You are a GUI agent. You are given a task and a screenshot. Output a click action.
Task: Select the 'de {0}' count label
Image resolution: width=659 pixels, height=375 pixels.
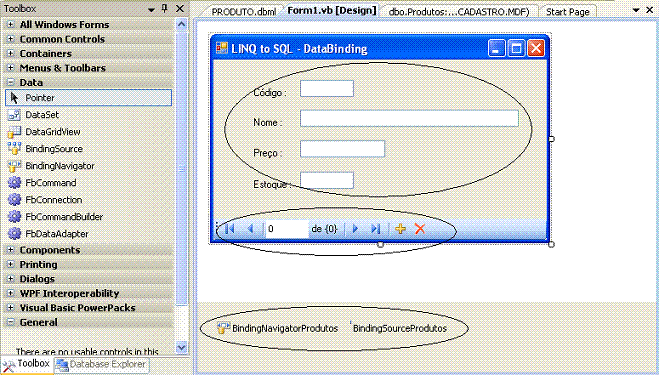tap(324, 229)
